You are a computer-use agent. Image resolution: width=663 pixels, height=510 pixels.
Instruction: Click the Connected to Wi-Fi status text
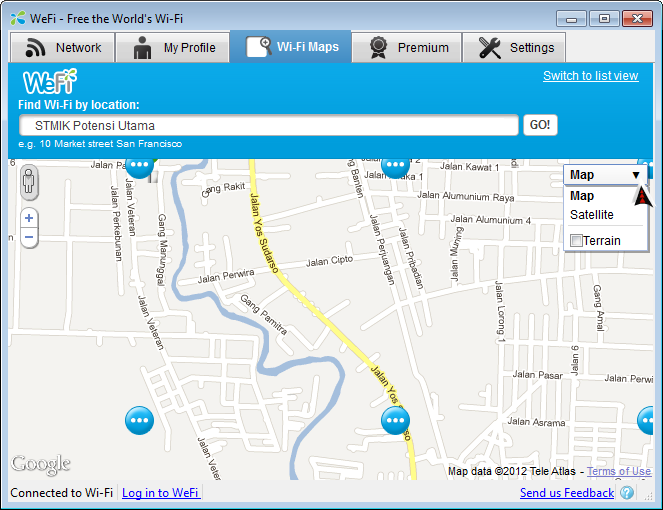tap(61, 493)
